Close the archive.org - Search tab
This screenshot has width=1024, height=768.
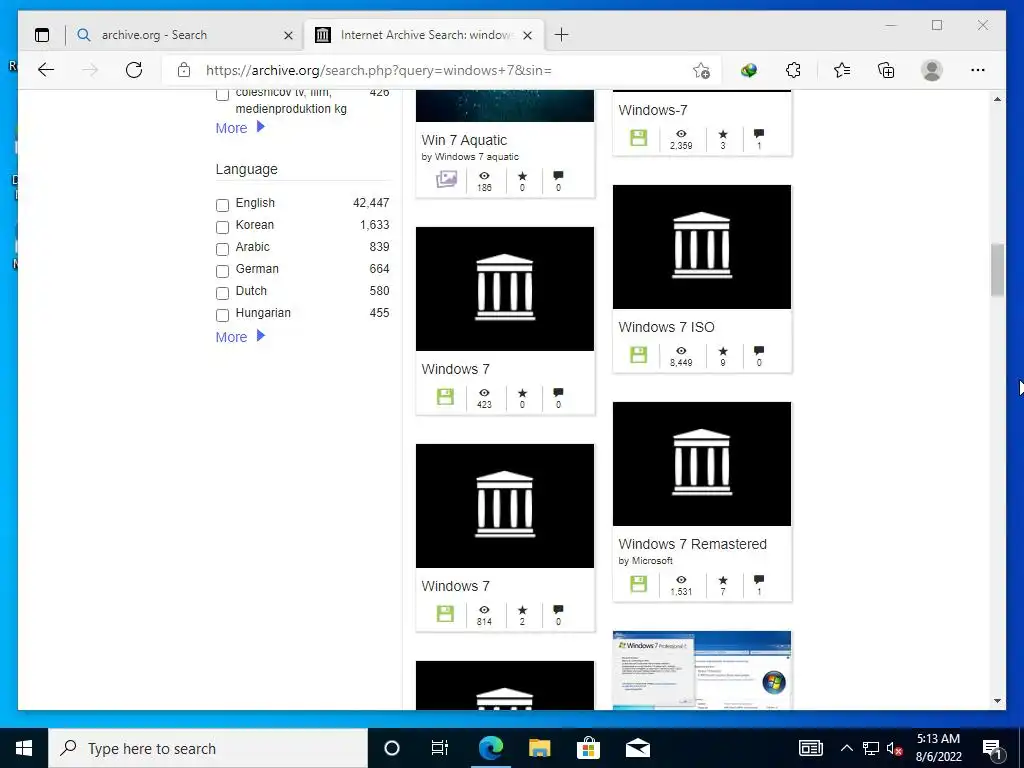[288, 35]
